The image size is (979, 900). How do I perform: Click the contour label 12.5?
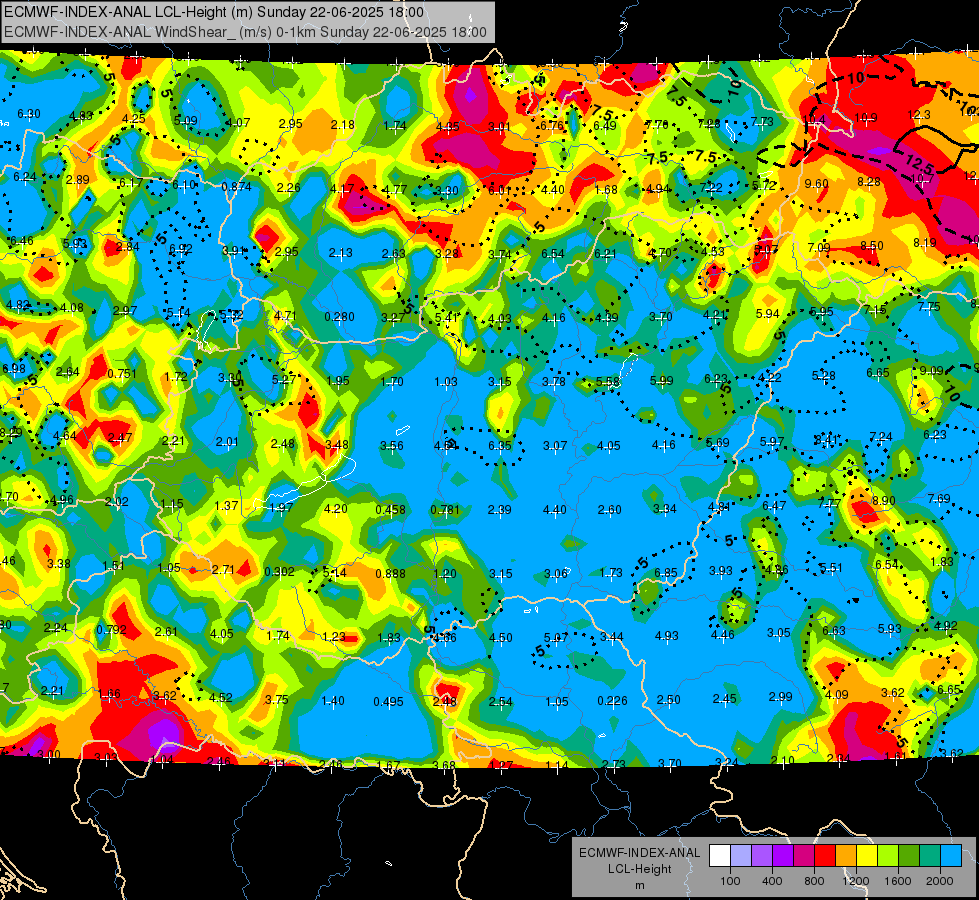click(918, 164)
